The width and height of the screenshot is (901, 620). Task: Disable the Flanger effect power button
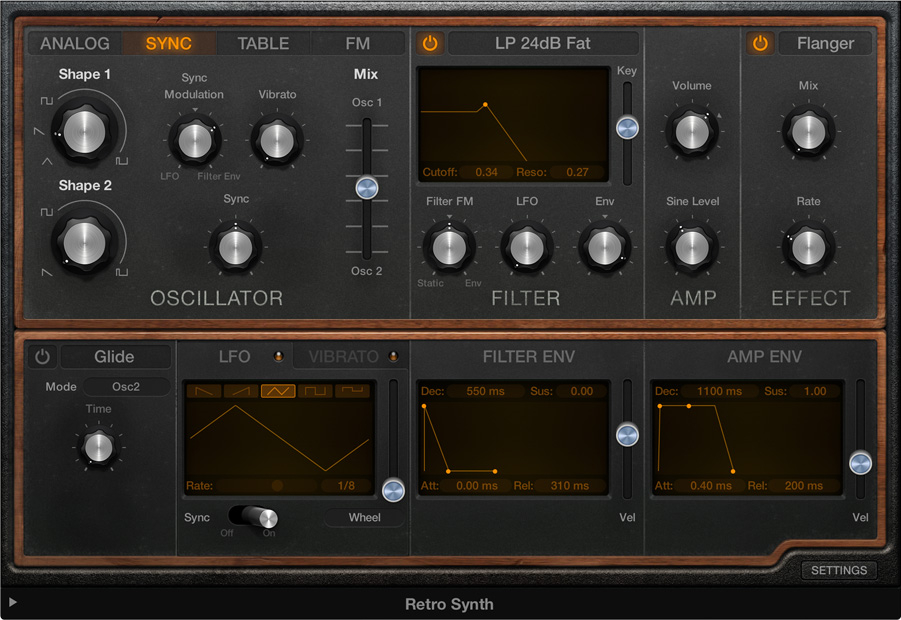click(x=760, y=43)
